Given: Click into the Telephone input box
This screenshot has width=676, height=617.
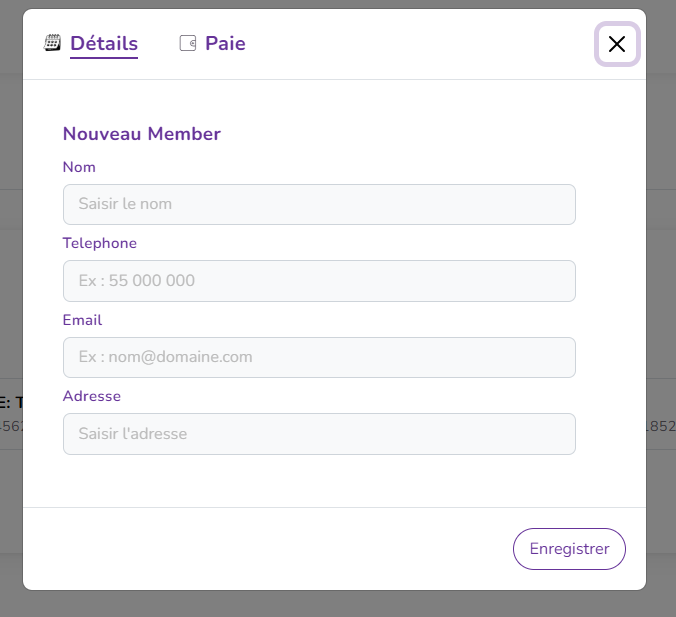Looking at the screenshot, I should pyautogui.click(x=319, y=281).
